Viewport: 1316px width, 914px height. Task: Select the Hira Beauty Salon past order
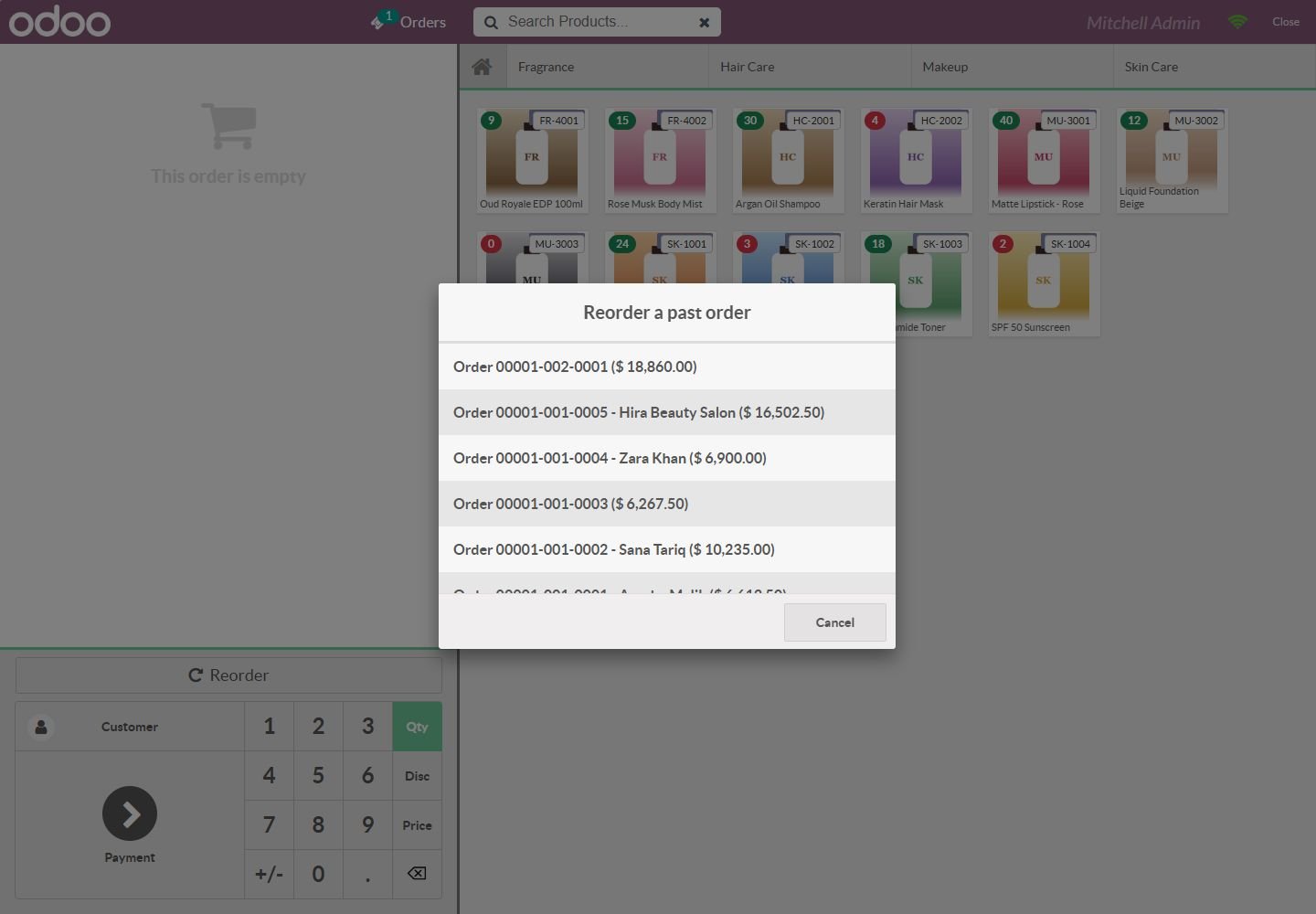click(x=667, y=412)
